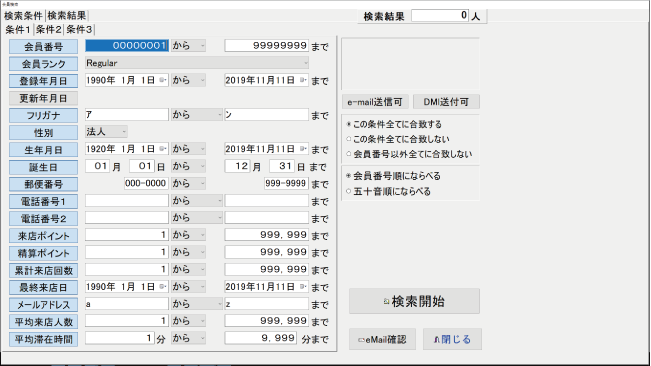Click the 平均滞在時間 end field 9,999
651x366 pixels.
[261, 338]
